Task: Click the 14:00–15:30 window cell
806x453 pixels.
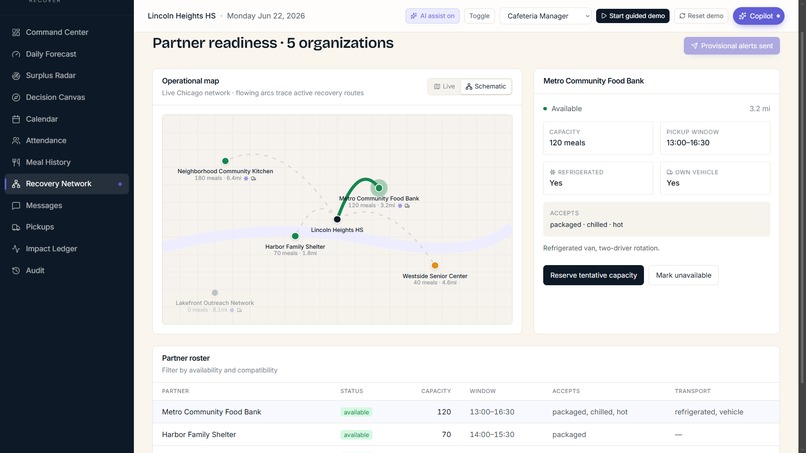Action: click(x=492, y=434)
